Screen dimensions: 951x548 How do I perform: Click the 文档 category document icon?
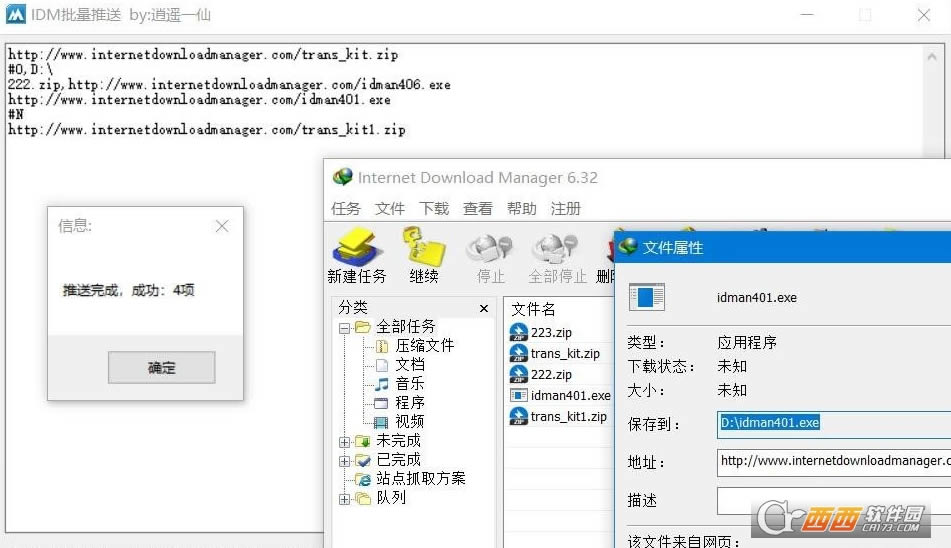[x=382, y=365]
